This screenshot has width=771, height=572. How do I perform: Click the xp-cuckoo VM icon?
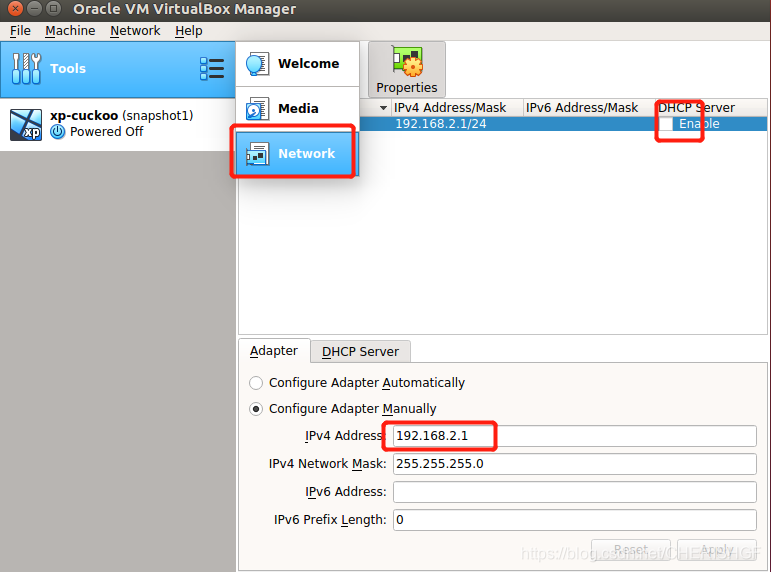(26, 124)
